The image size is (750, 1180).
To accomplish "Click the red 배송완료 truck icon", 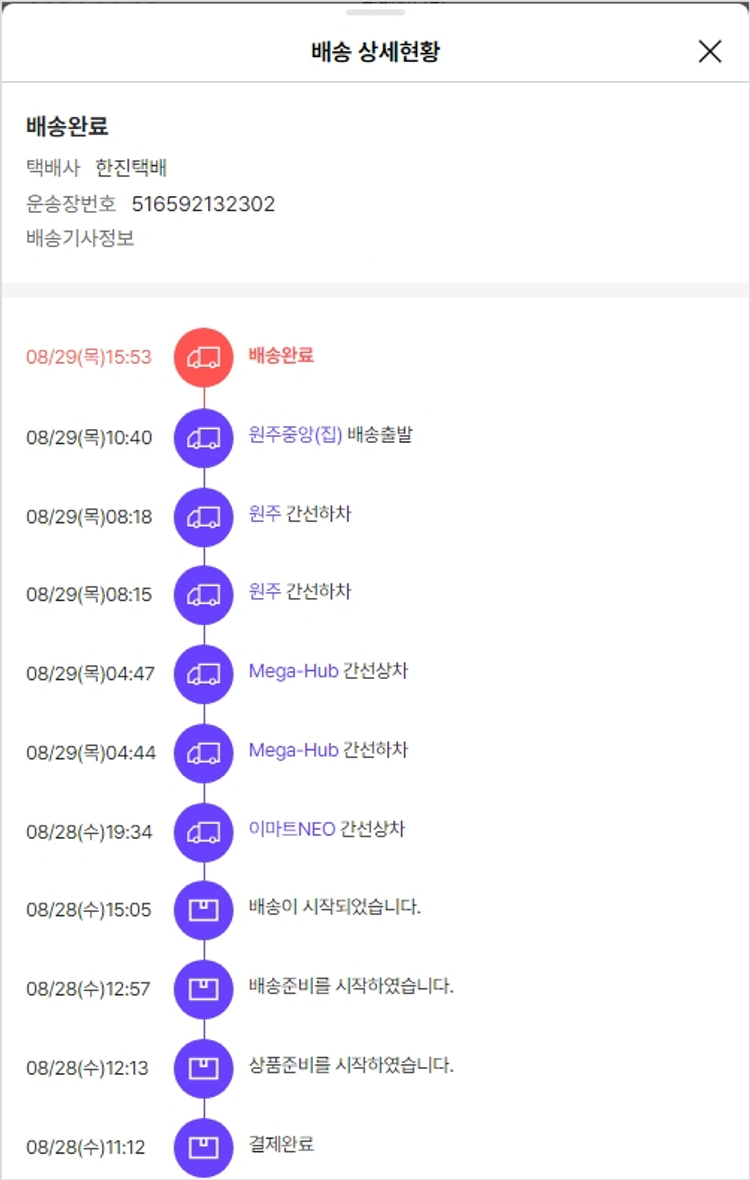I will pos(204,357).
